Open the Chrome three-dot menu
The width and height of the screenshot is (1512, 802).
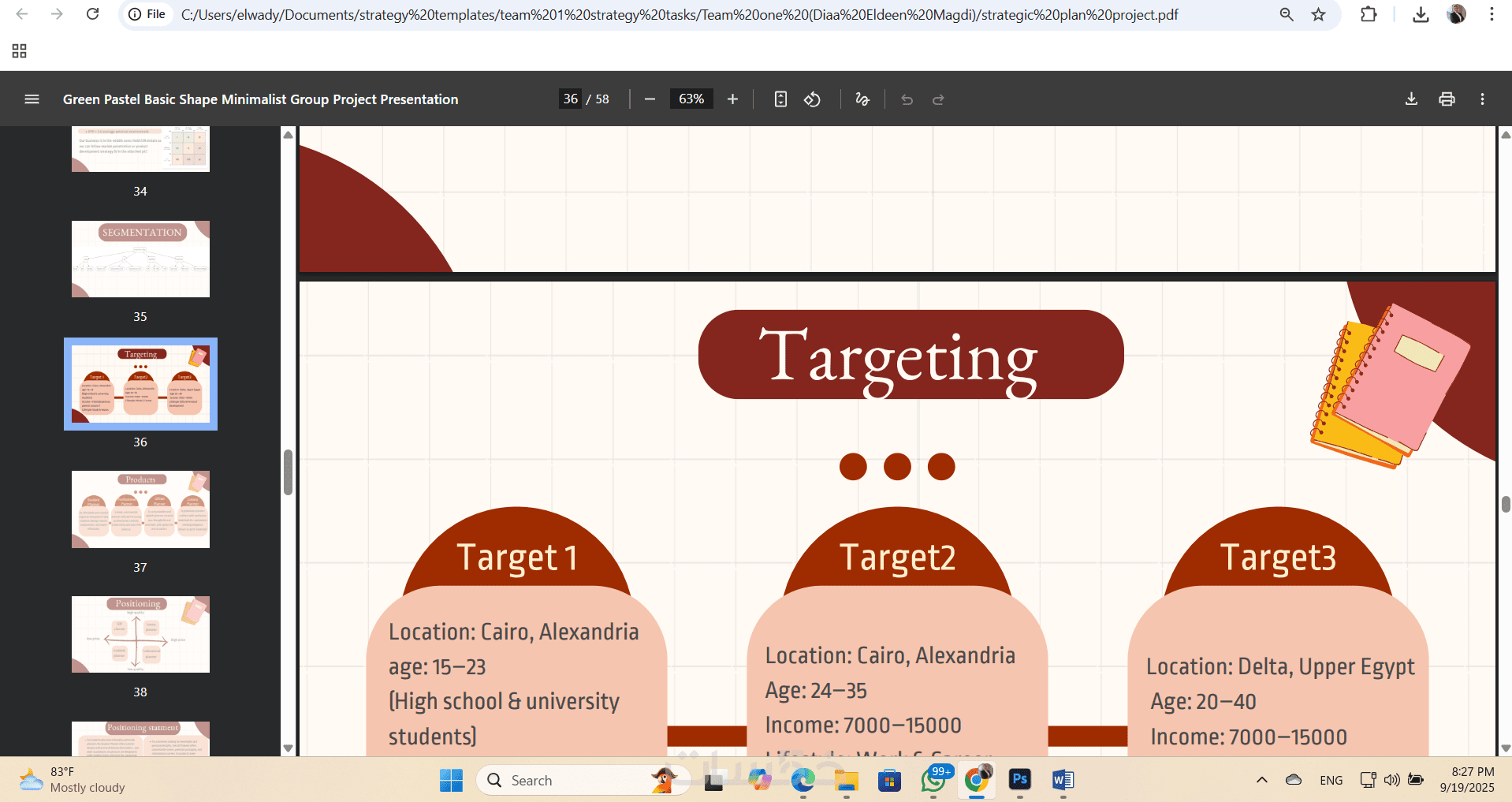click(1492, 14)
